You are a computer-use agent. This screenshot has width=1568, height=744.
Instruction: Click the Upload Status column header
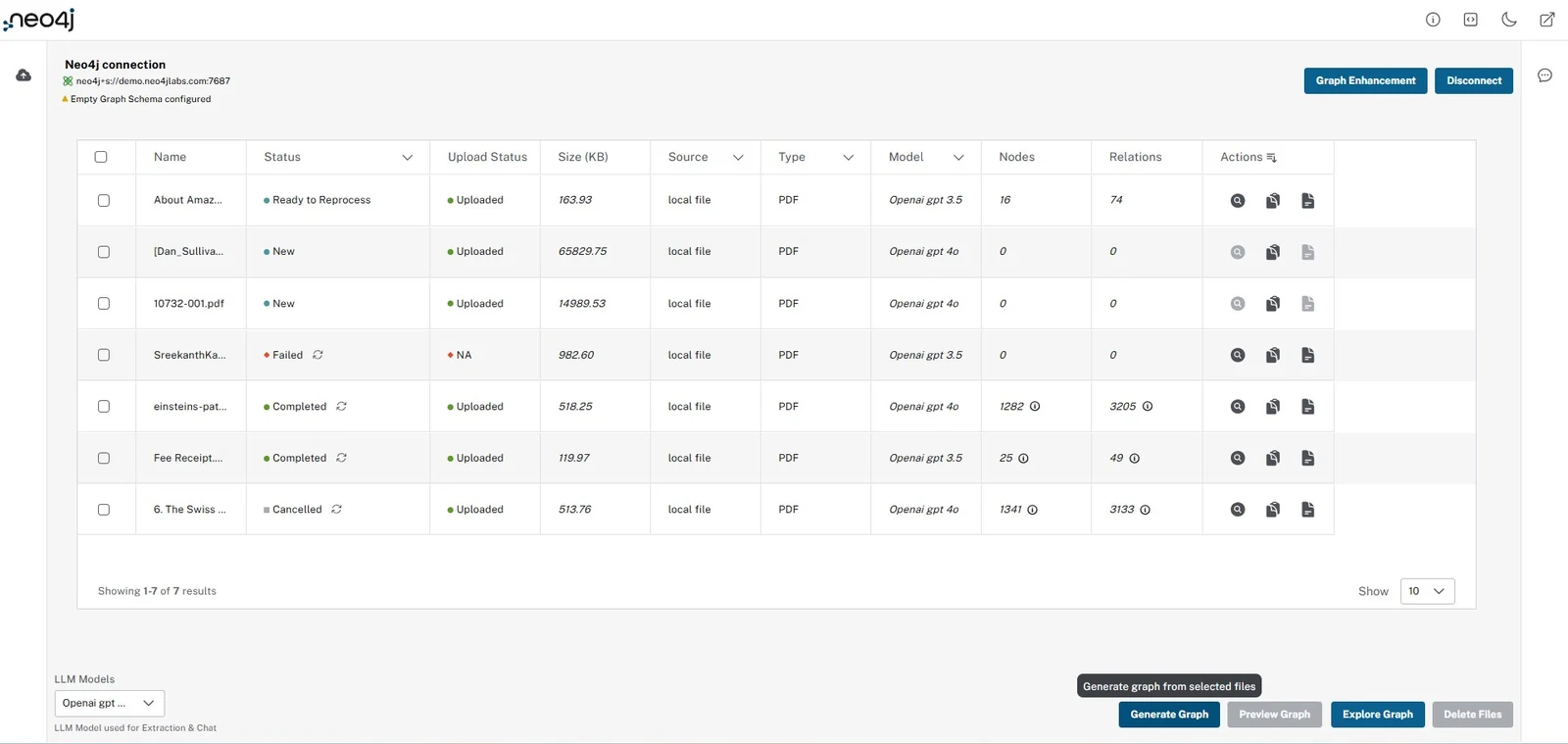[x=487, y=157]
